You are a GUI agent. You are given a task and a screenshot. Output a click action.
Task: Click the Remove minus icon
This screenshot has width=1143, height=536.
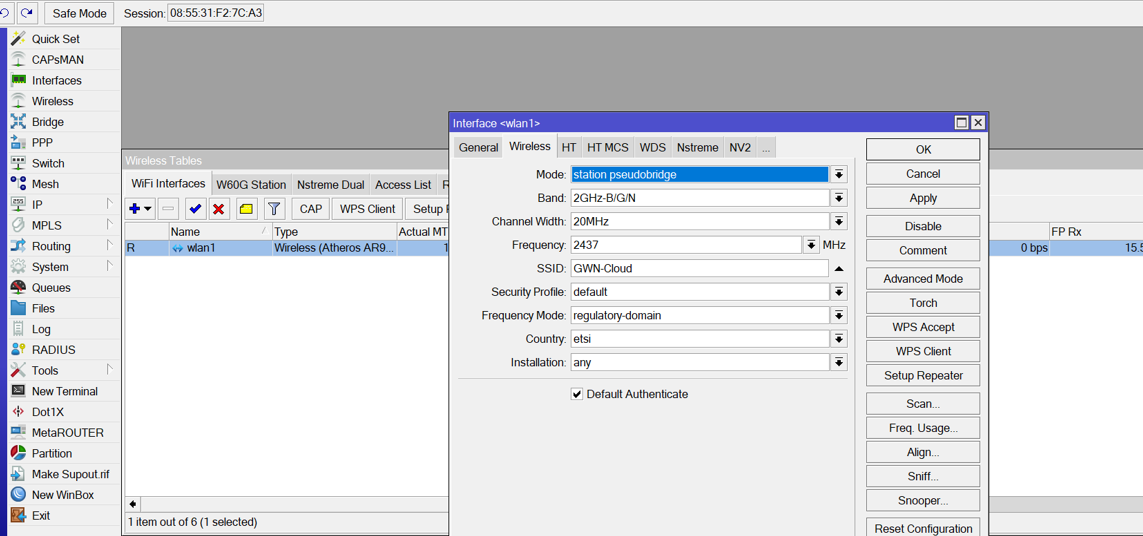tap(168, 209)
